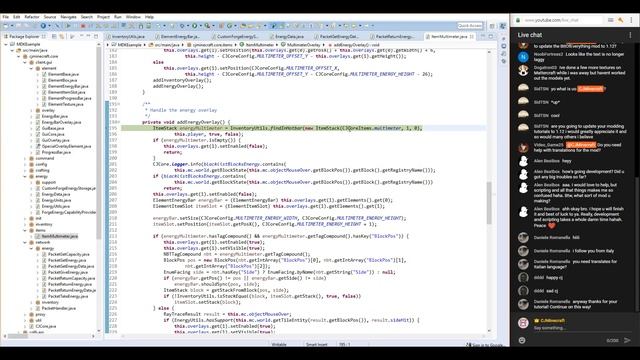Open the Refactor menu
This screenshot has height=360, width=640.
pyautogui.click(x=32, y=17)
